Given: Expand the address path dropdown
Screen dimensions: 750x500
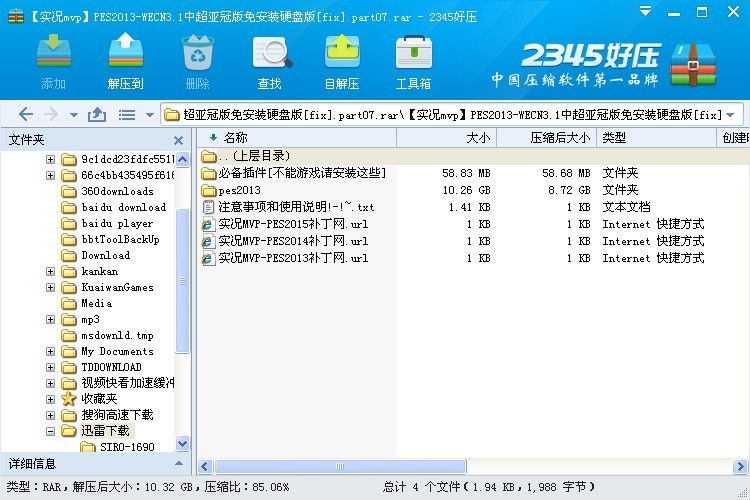Looking at the screenshot, I should tap(730, 115).
